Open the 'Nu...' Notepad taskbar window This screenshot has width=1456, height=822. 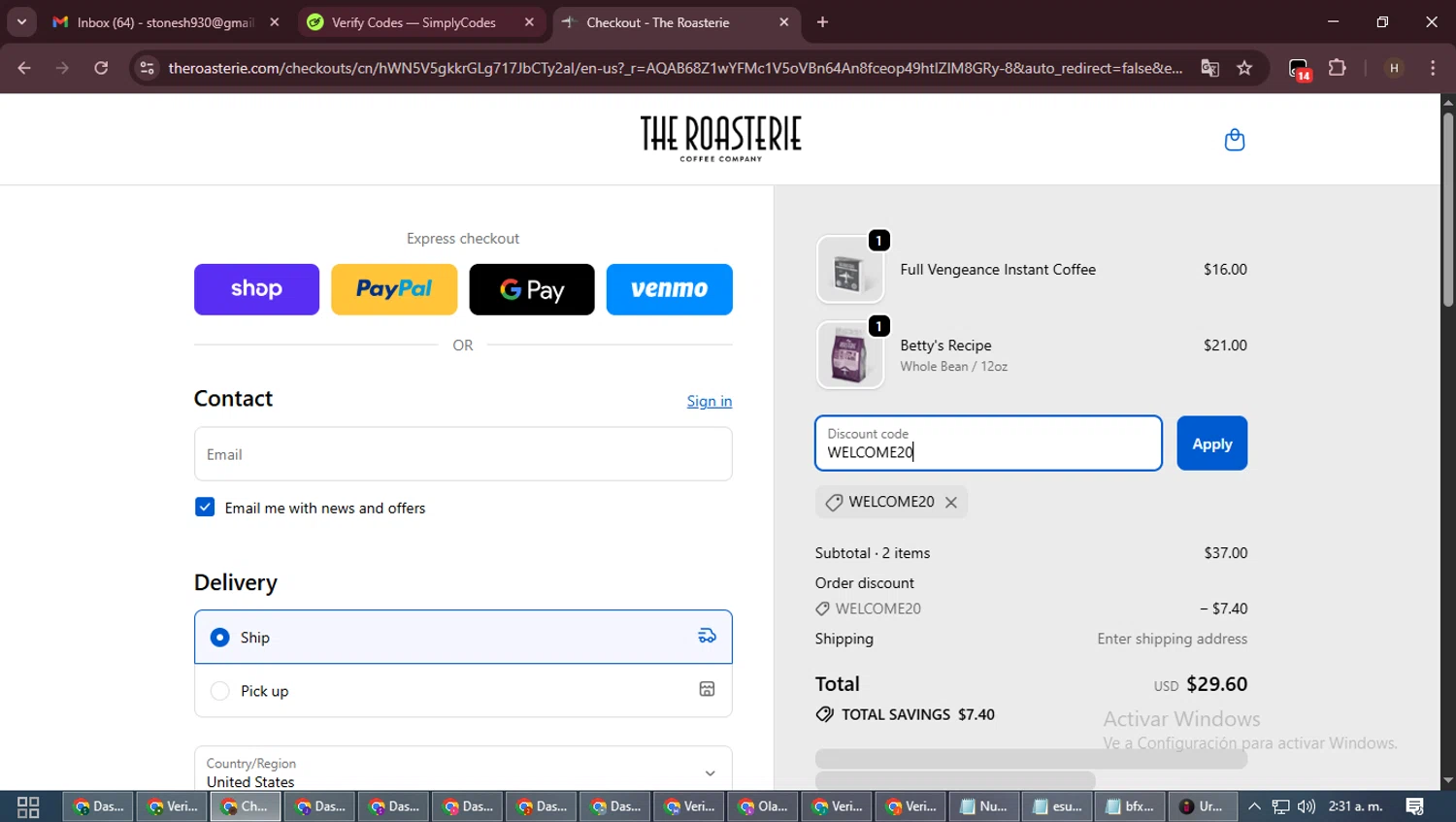[983, 806]
